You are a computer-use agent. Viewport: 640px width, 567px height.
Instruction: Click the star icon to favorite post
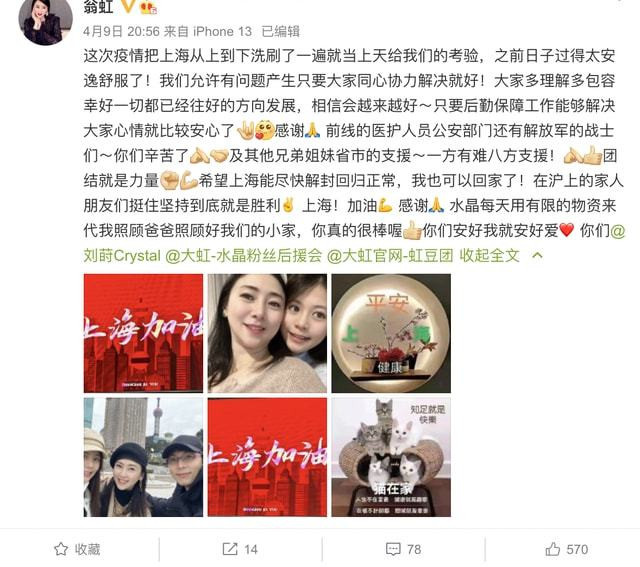click(x=61, y=549)
